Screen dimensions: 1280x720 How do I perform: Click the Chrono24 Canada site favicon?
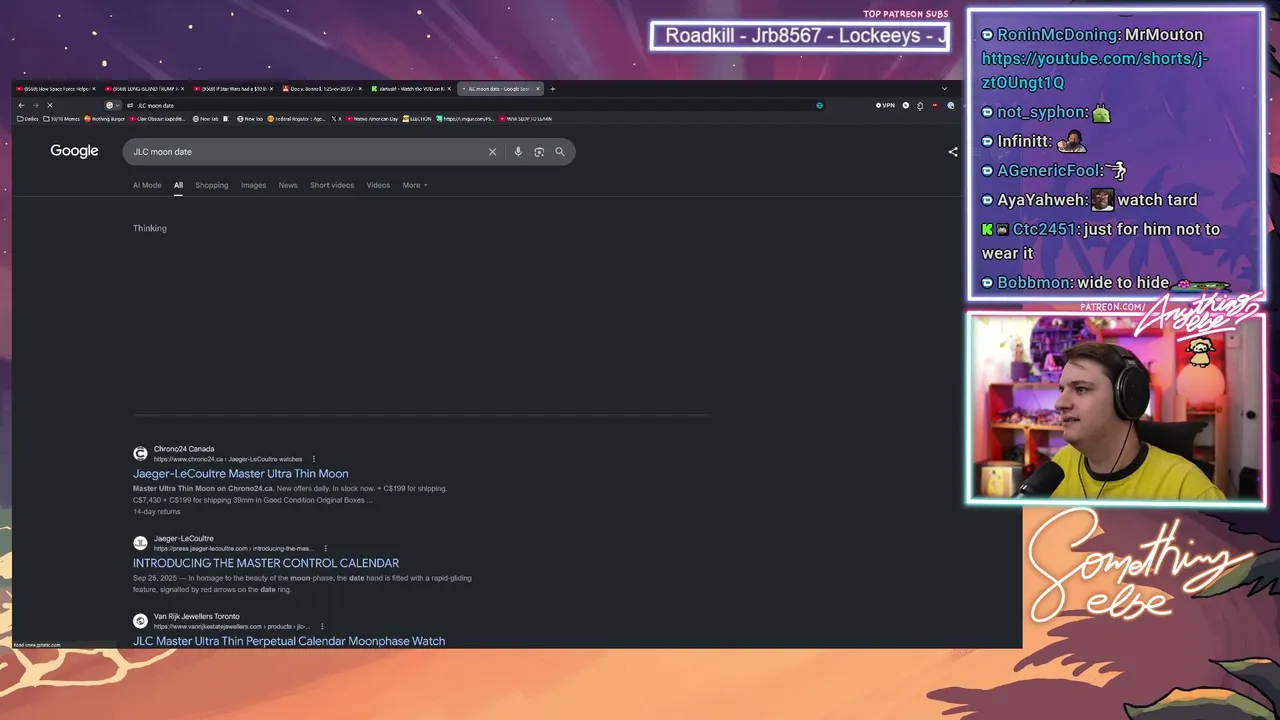(x=140, y=454)
